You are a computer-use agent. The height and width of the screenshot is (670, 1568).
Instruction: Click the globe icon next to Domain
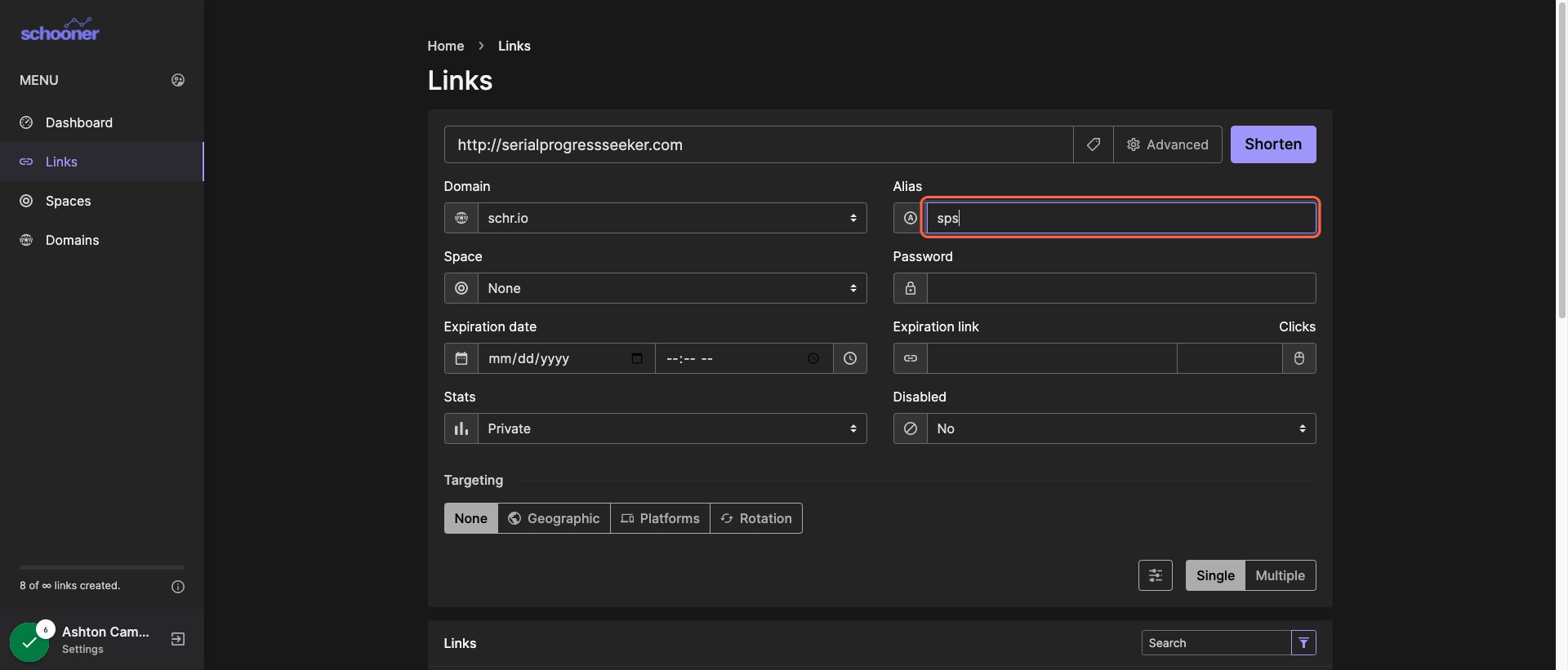click(461, 218)
